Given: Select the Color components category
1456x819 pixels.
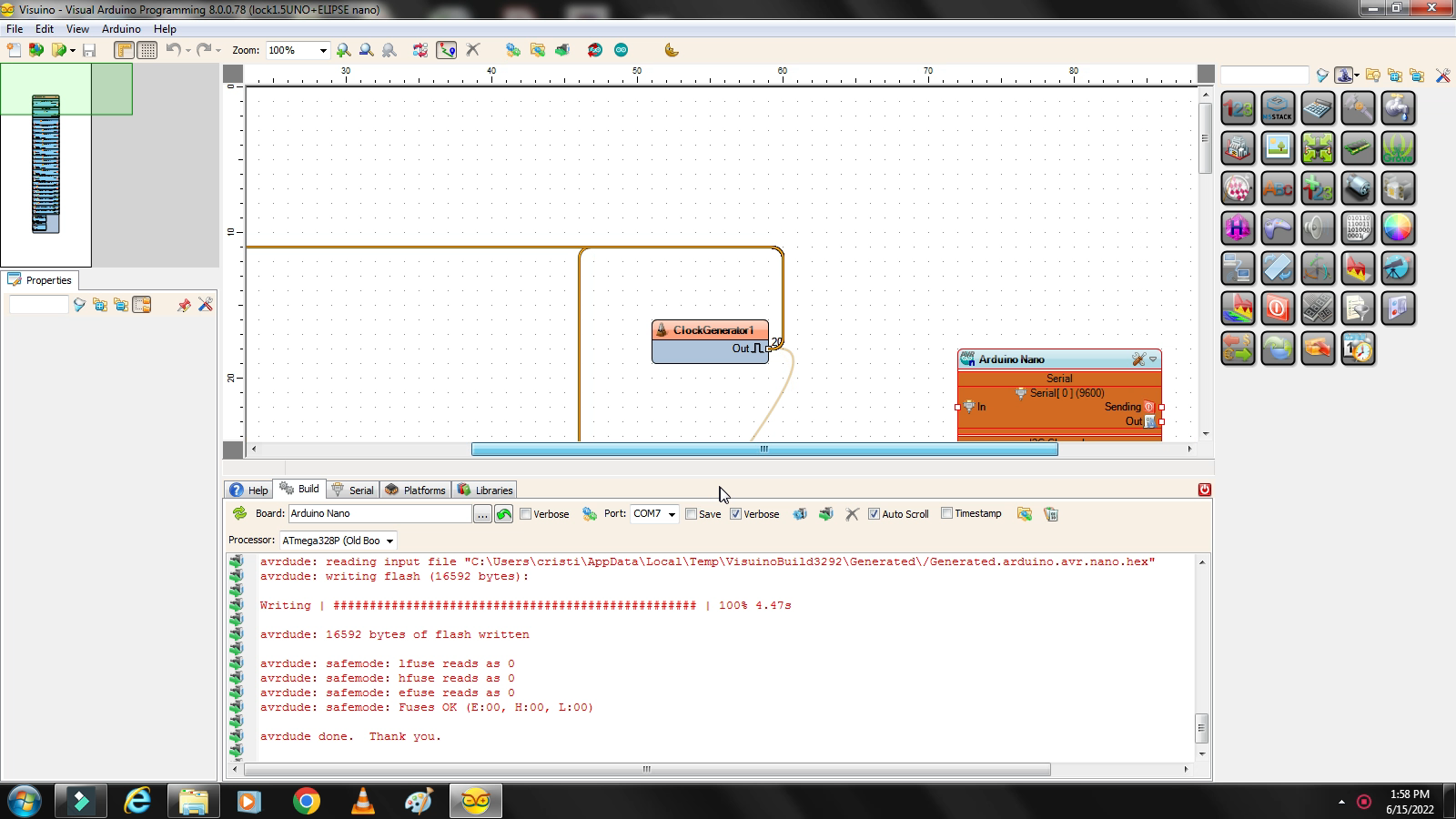Looking at the screenshot, I should coord(1399,228).
